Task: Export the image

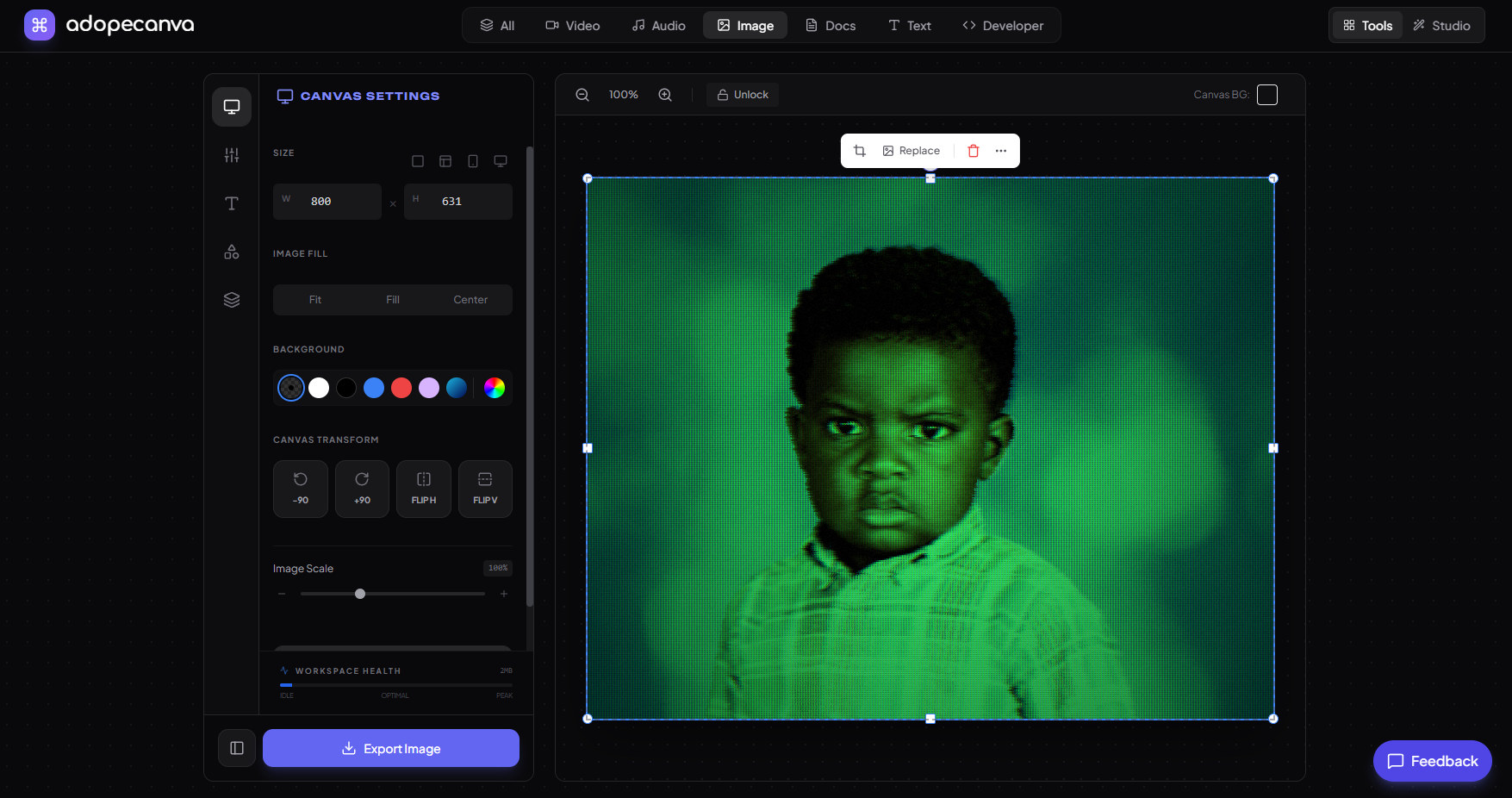Action: coord(390,748)
